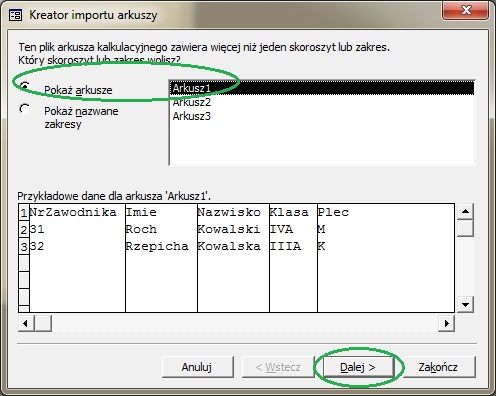This screenshot has width=496, height=396.
Task: Finish the wizard with the Zakończ button
Action: pos(439,367)
